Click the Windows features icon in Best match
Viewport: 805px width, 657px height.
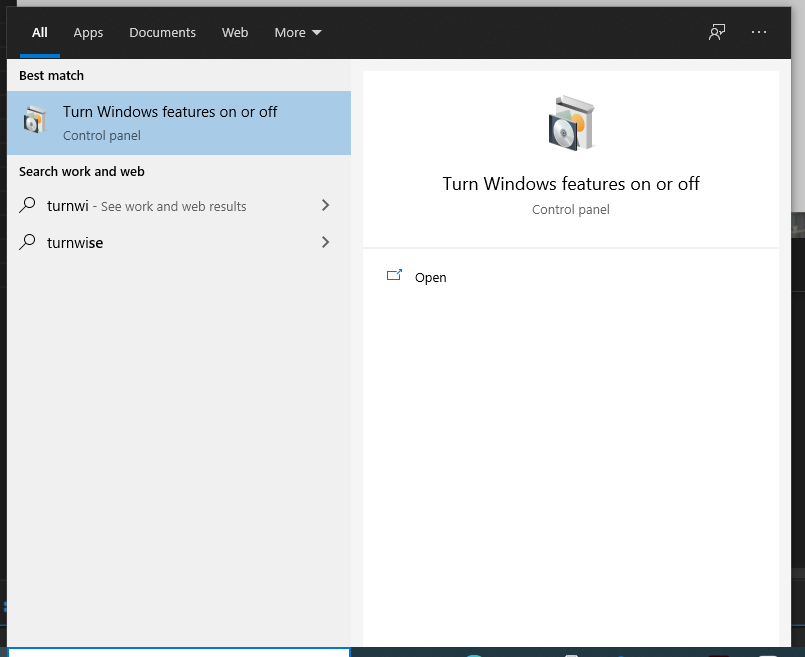pos(35,120)
